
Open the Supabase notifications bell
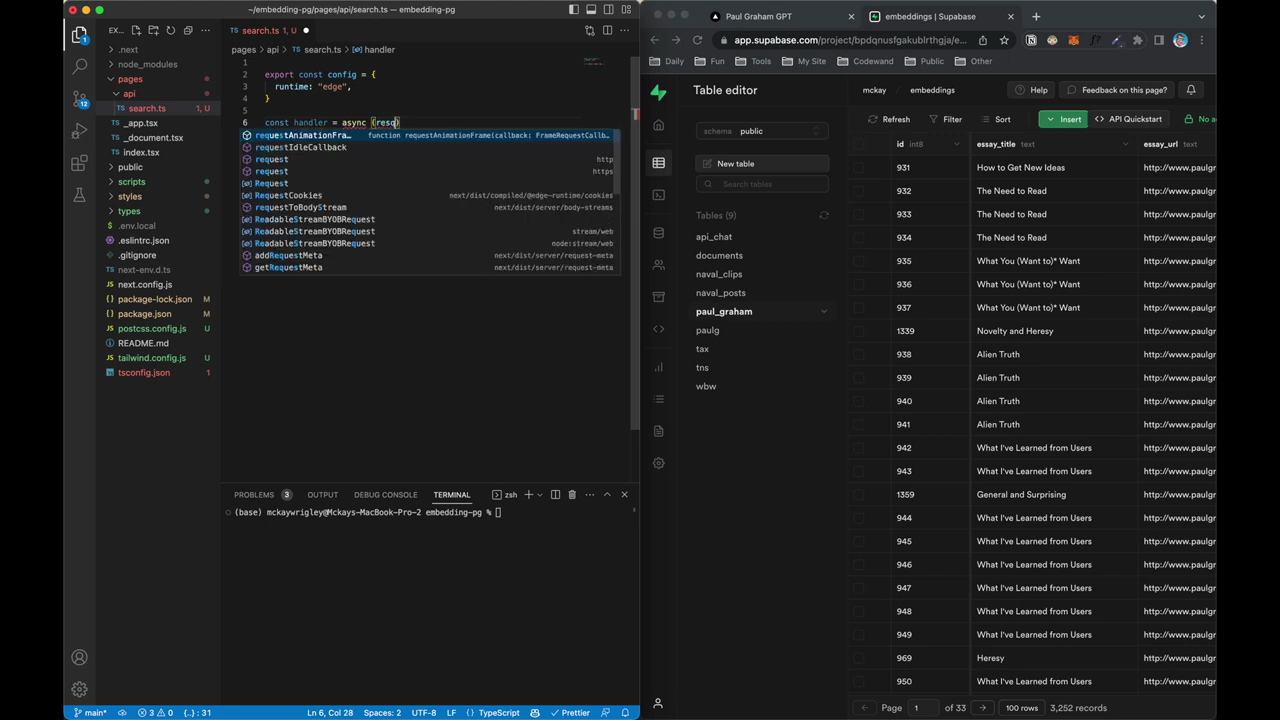[1191, 90]
